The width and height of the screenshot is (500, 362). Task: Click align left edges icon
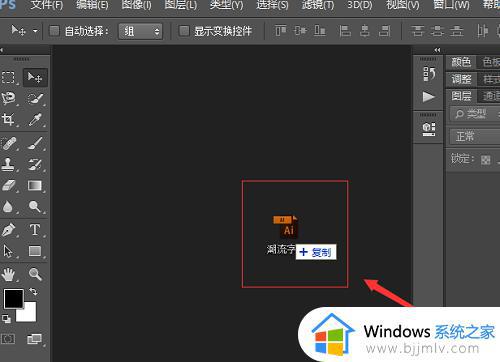[x=345, y=31]
